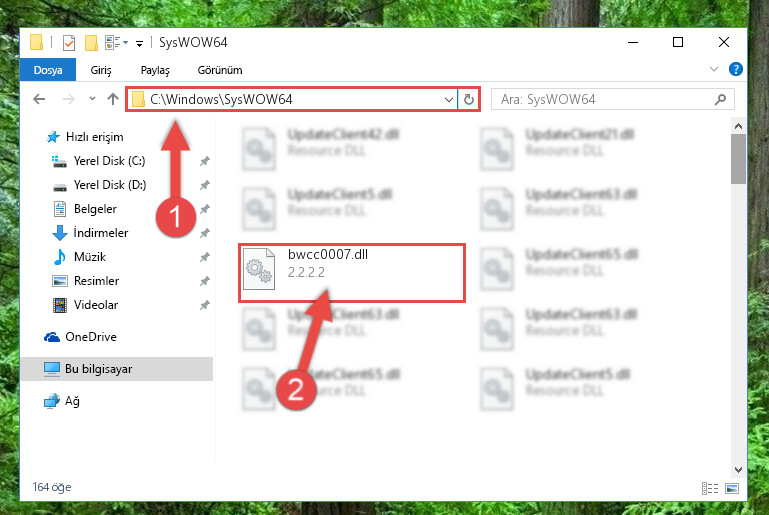Click the back navigation arrow
Image resolution: width=769 pixels, height=515 pixels.
(x=39, y=99)
